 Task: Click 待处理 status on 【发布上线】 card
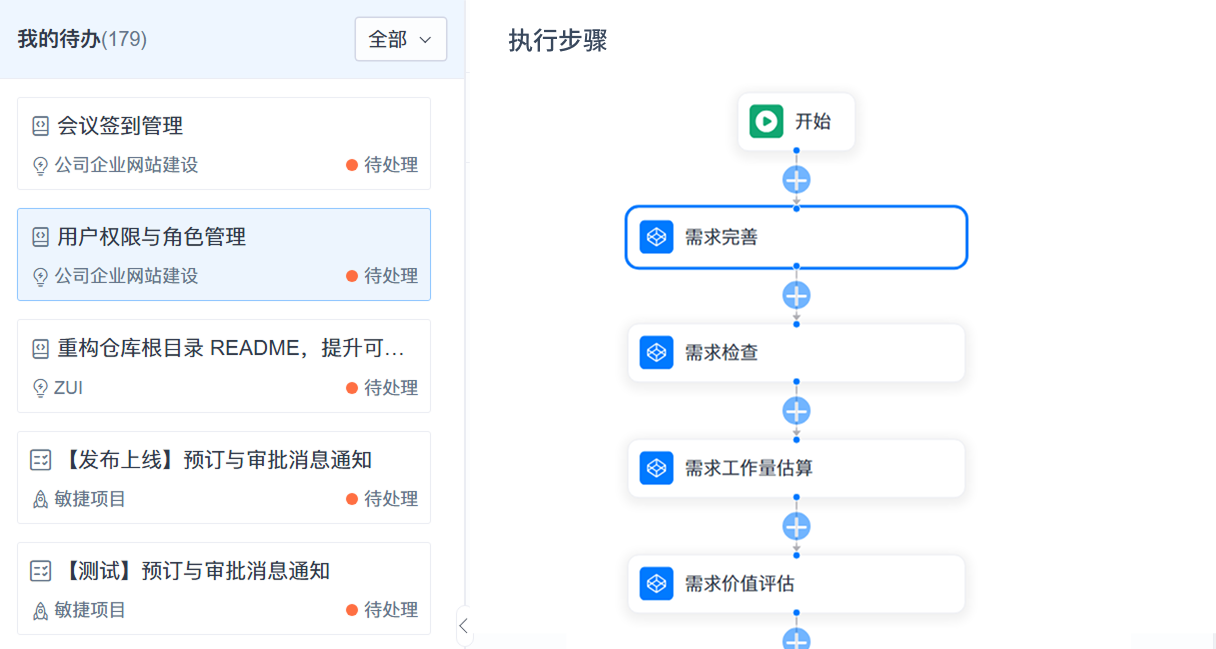(382, 499)
